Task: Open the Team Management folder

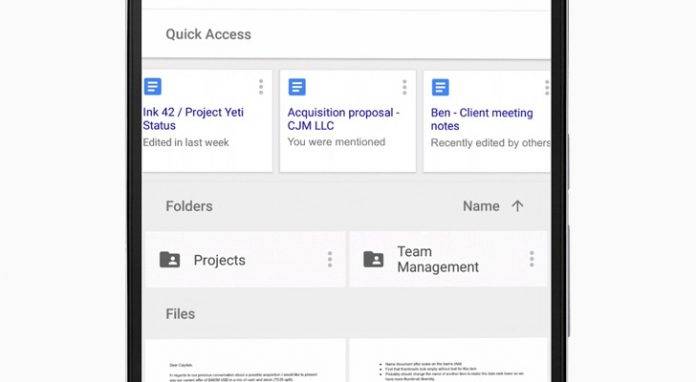Action: 449,259
